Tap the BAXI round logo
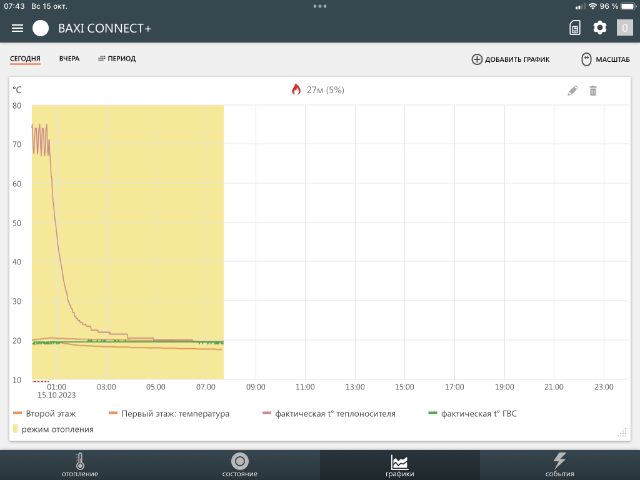This screenshot has width=640, height=480. [x=41, y=28]
